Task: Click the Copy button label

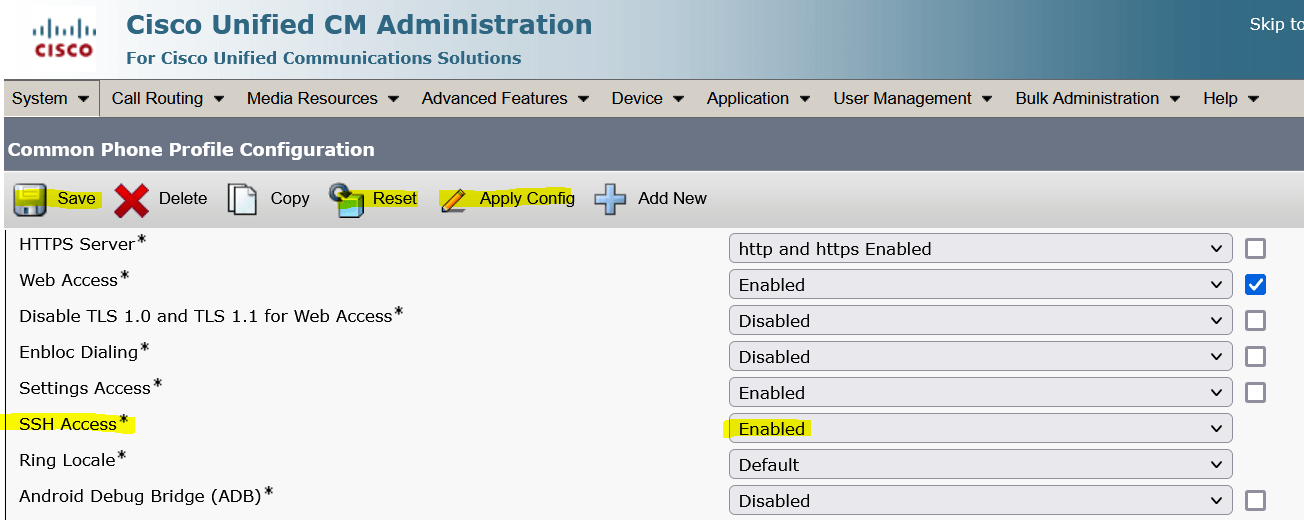Action: 290,198
